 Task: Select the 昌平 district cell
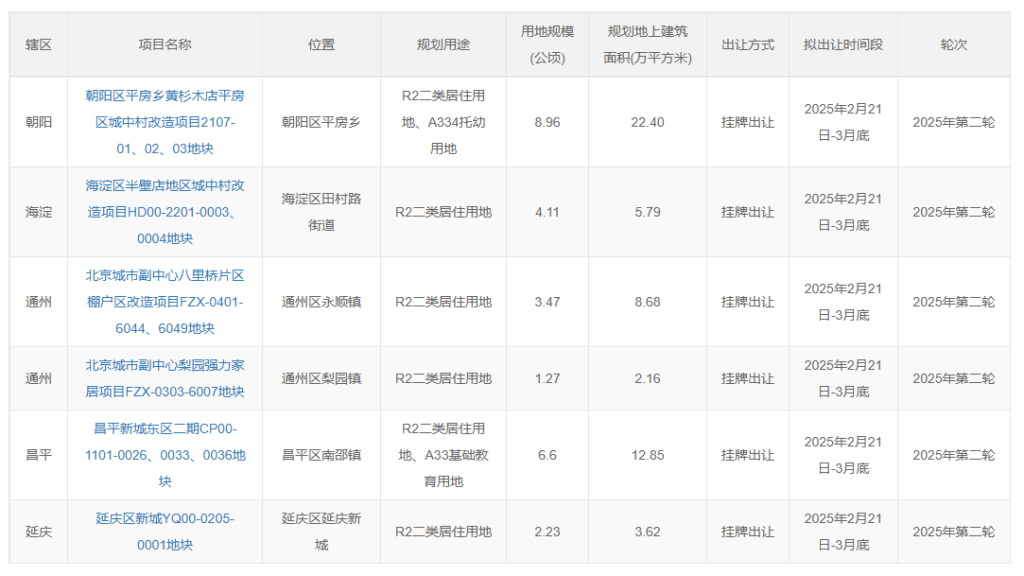39,455
